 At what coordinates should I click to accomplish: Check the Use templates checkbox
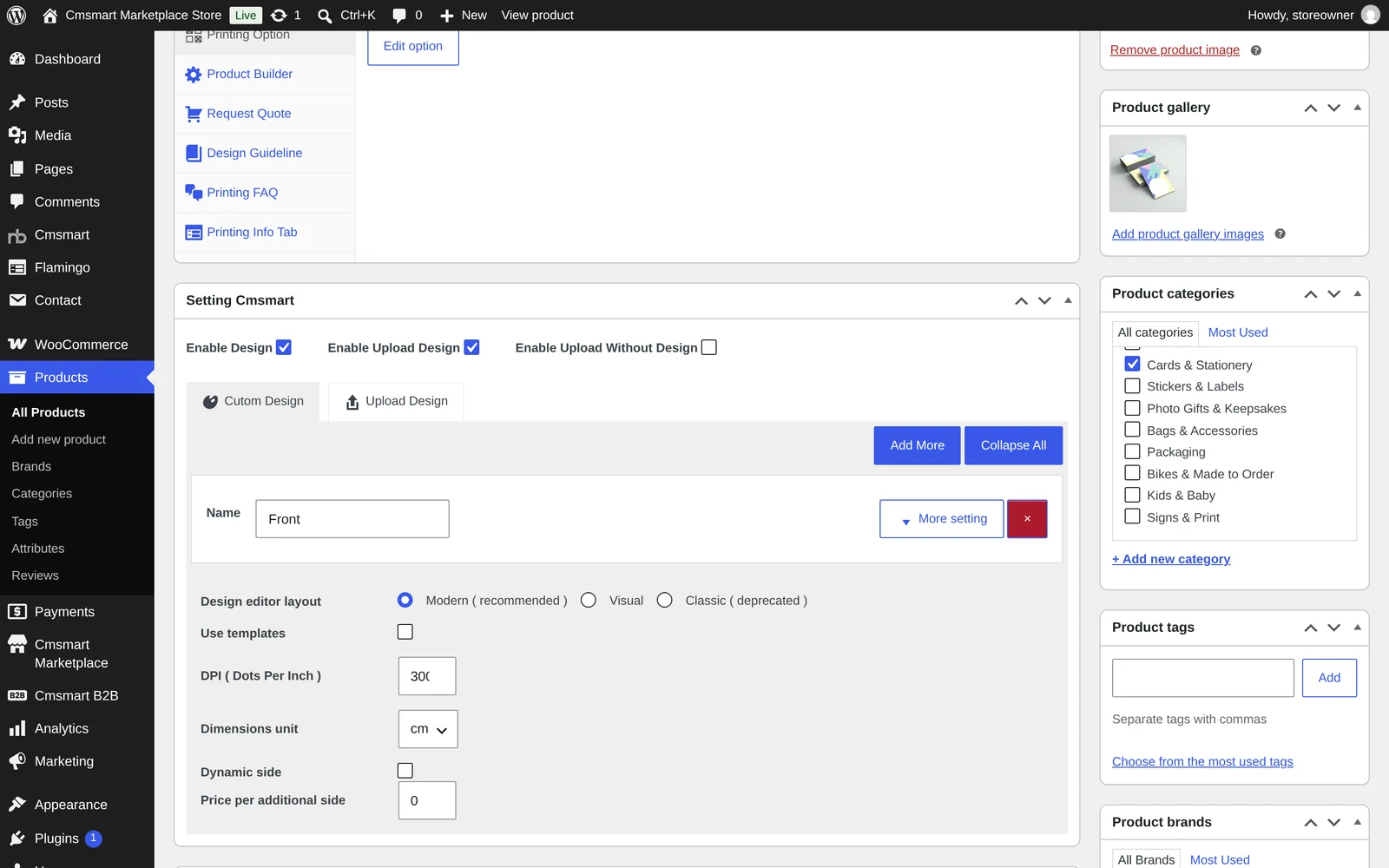[x=405, y=632]
